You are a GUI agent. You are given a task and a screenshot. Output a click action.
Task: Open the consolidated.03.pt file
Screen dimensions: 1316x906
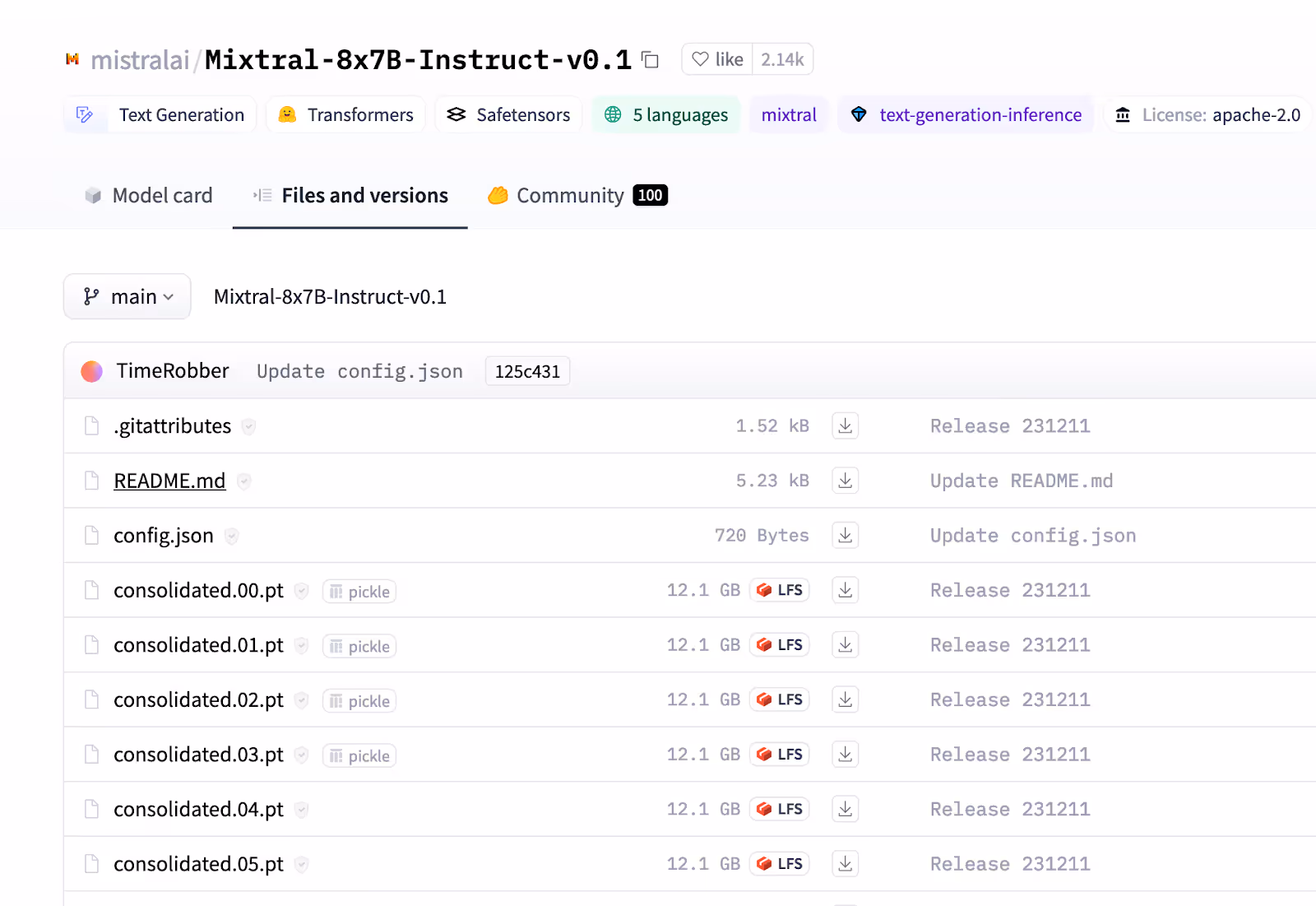198,755
